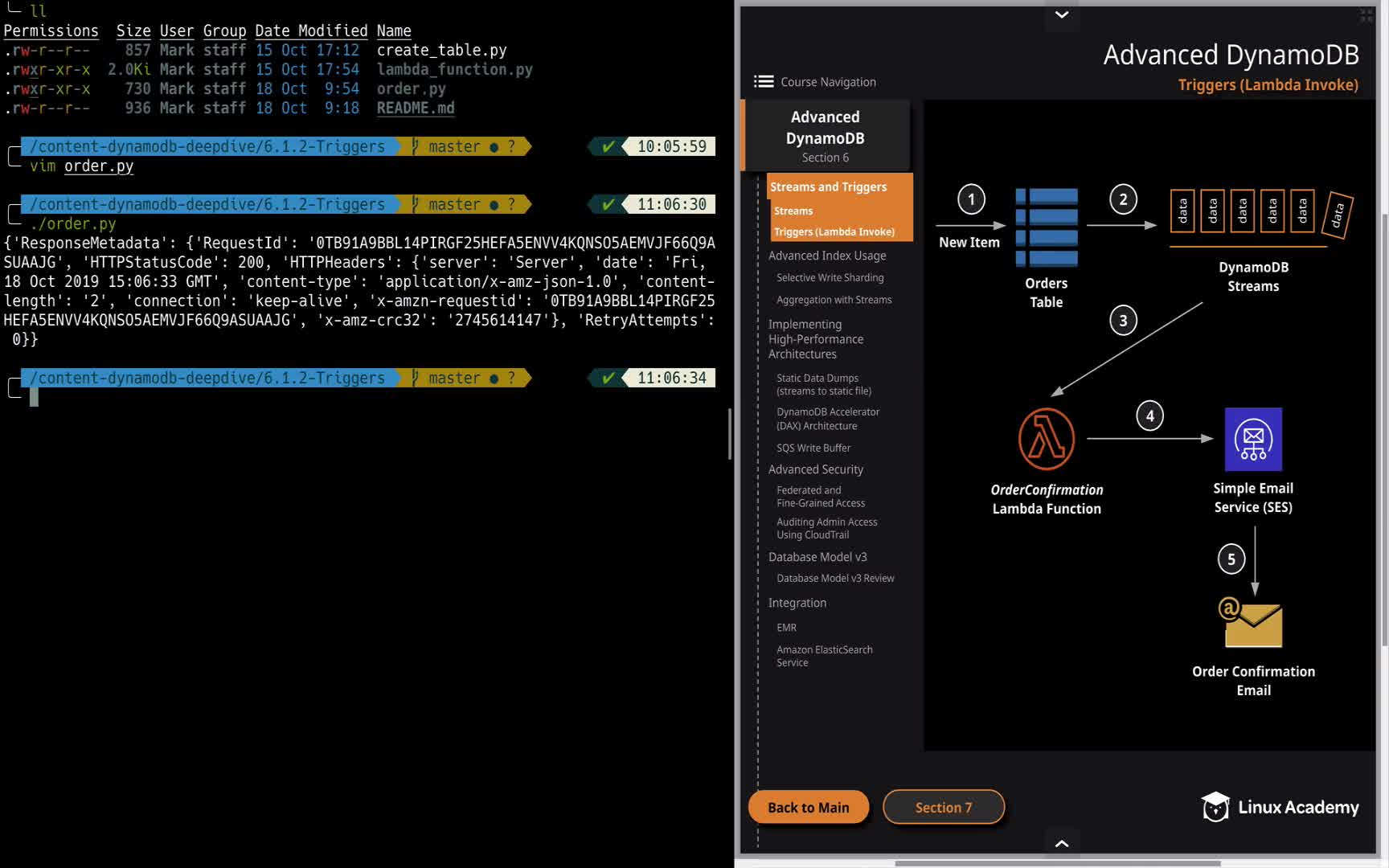Go to Section 7

[944, 807]
